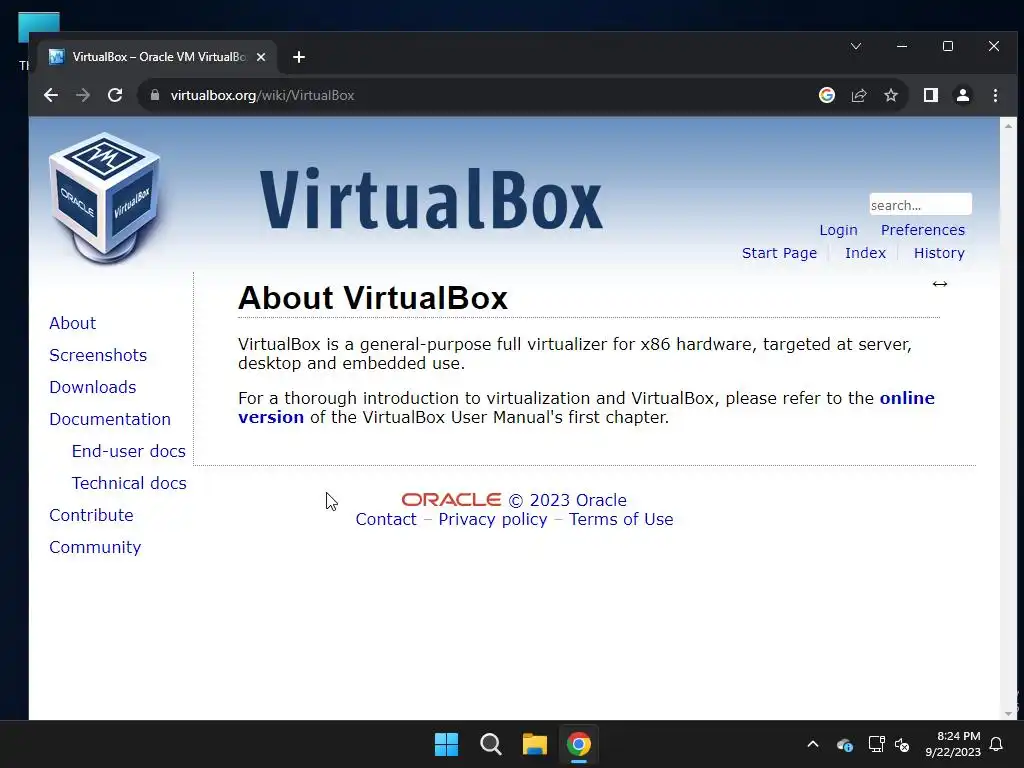Open Documentation in the sidebar
This screenshot has height=768, width=1024.
click(110, 419)
